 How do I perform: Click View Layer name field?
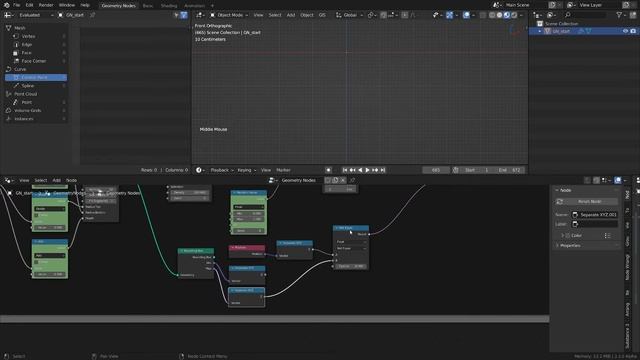click(x=599, y=5)
